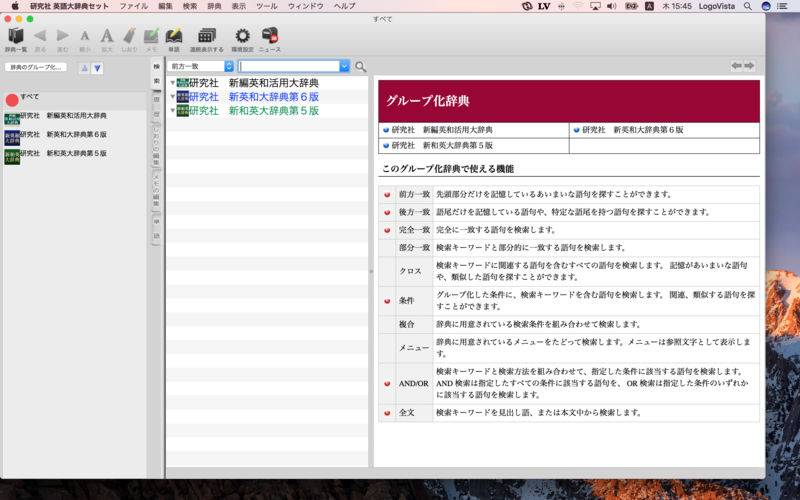Open the ウィンドウ menu
This screenshot has width=800, height=500.
click(306, 6)
